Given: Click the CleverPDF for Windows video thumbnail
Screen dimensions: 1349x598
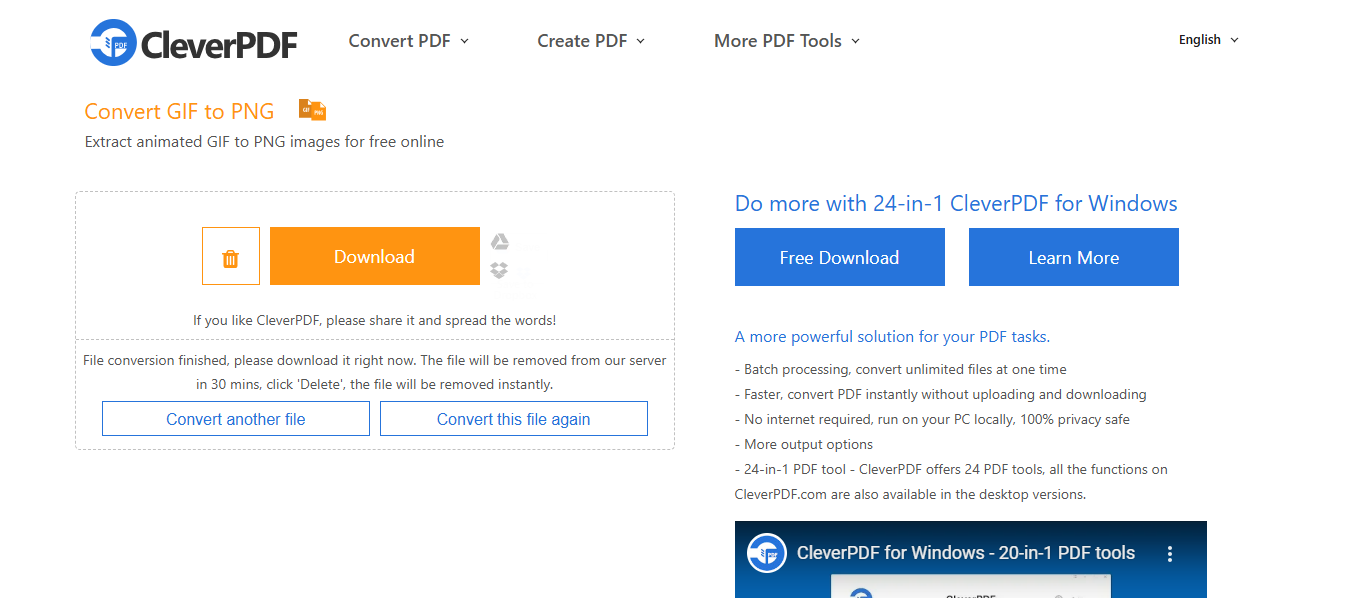Looking at the screenshot, I should [x=971, y=560].
